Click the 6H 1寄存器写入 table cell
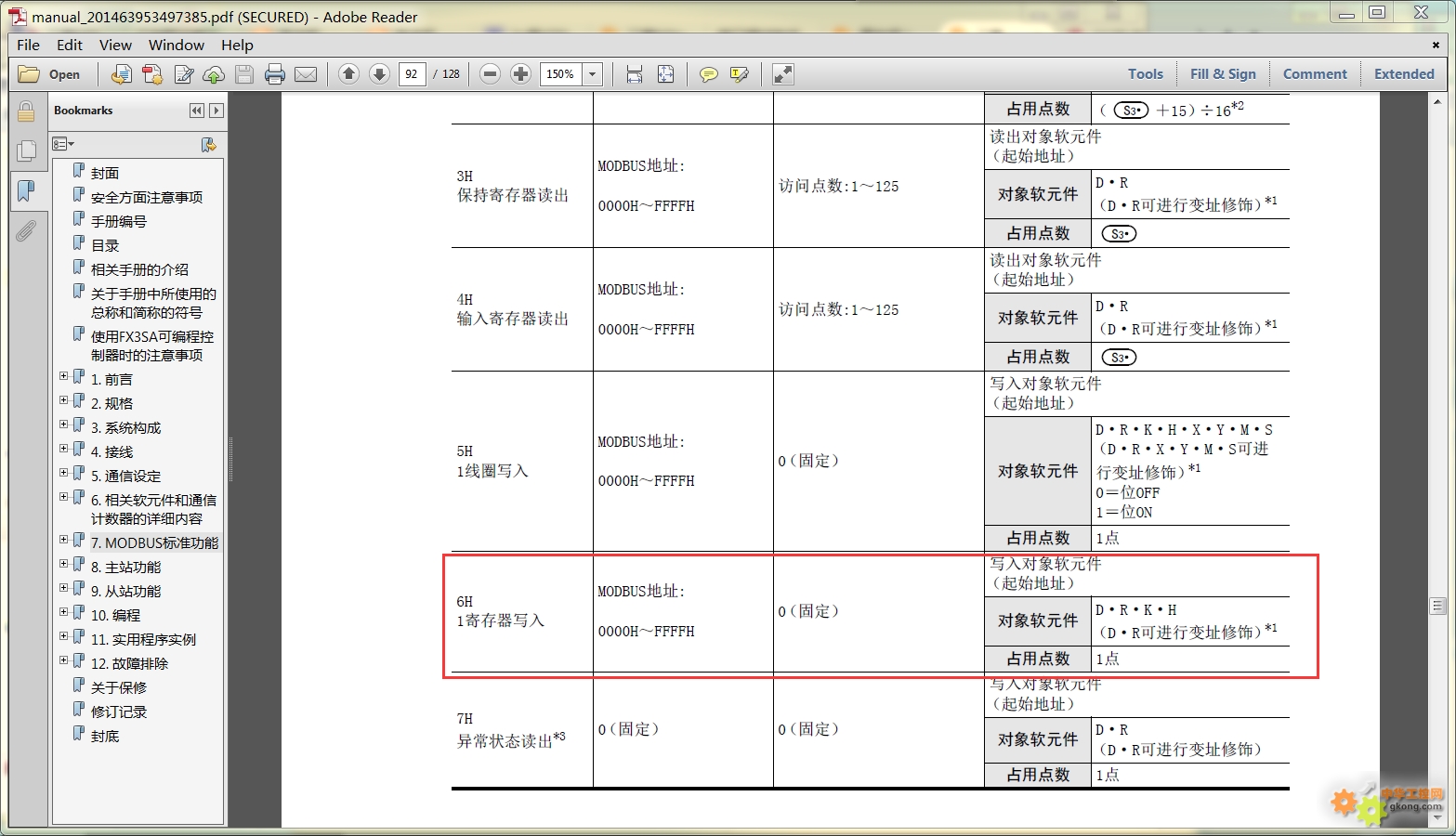Image resolution: width=1456 pixels, height=836 pixels. pyautogui.click(x=522, y=611)
